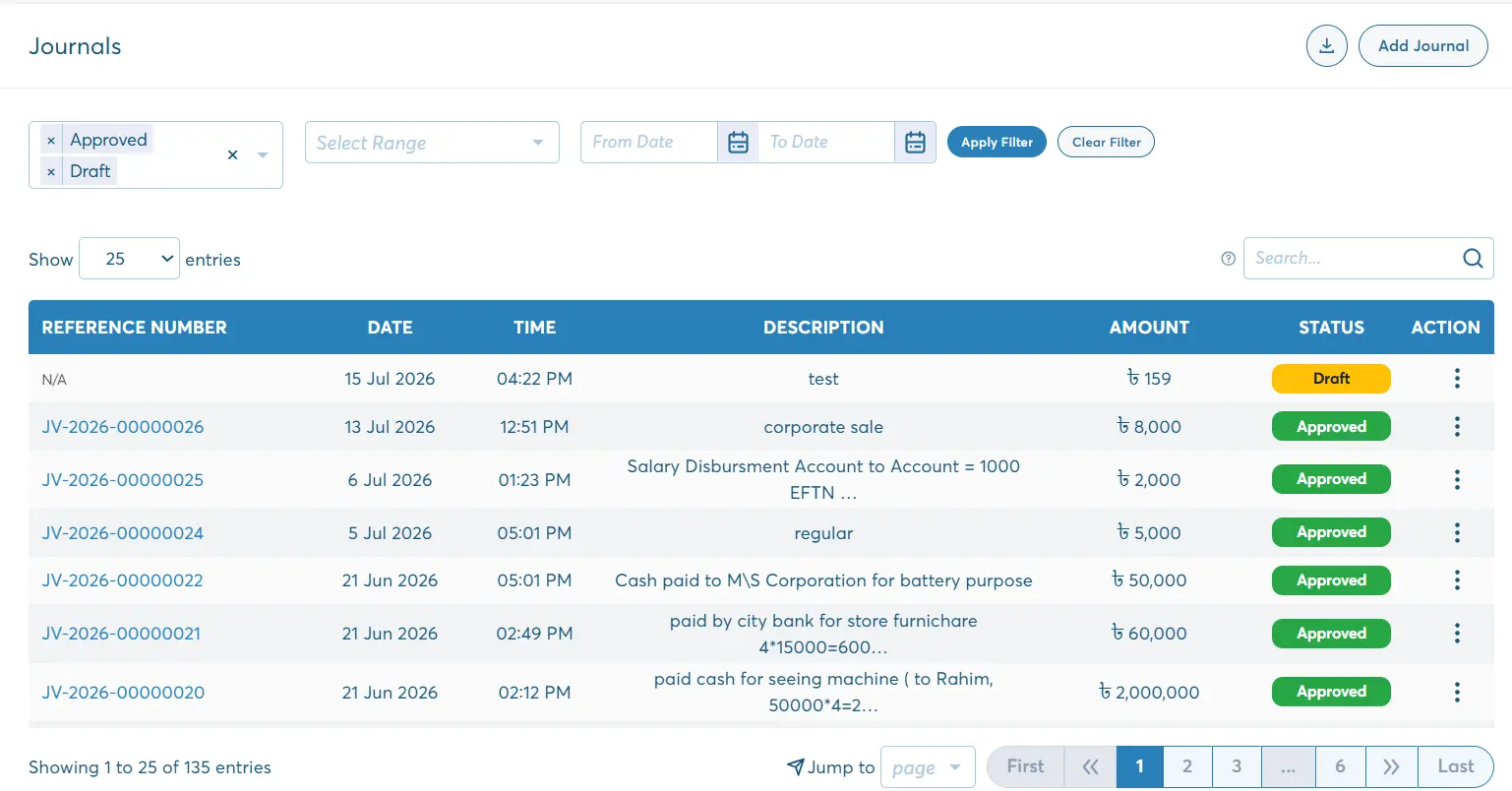Open journal JV-2026-00000024

tap(123, 533)
